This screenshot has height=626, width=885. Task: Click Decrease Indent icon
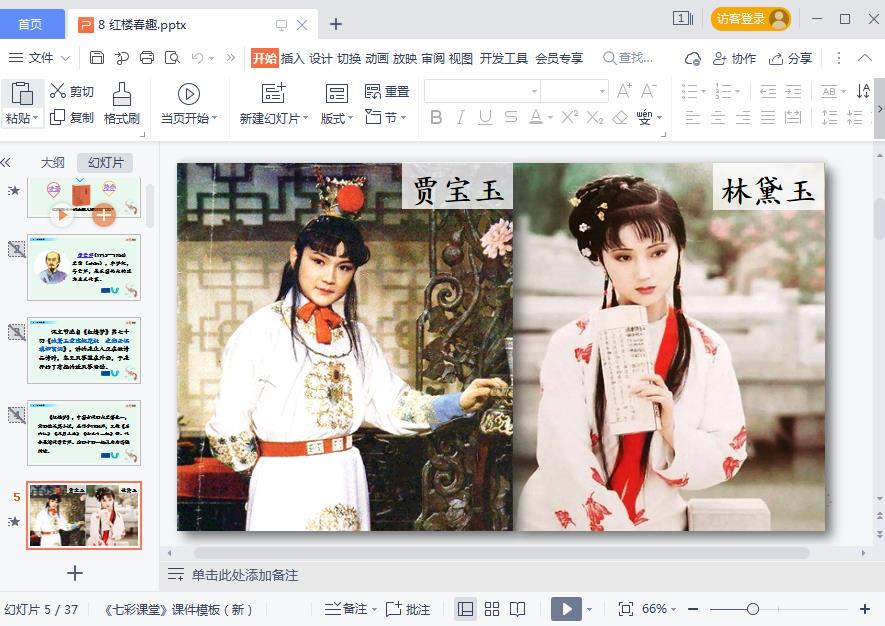coord(768,91)
